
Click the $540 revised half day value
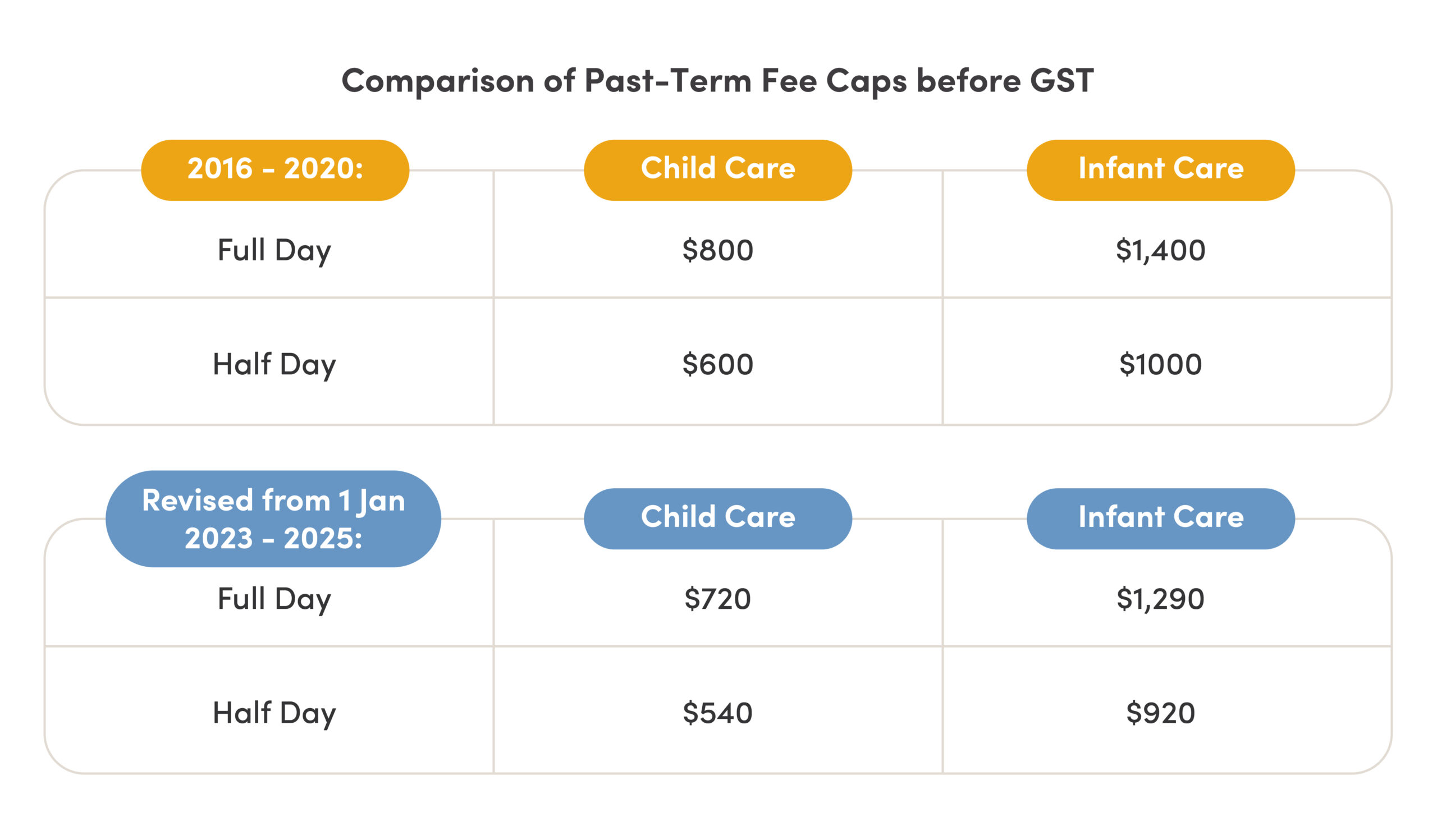[x=717, y=713]
